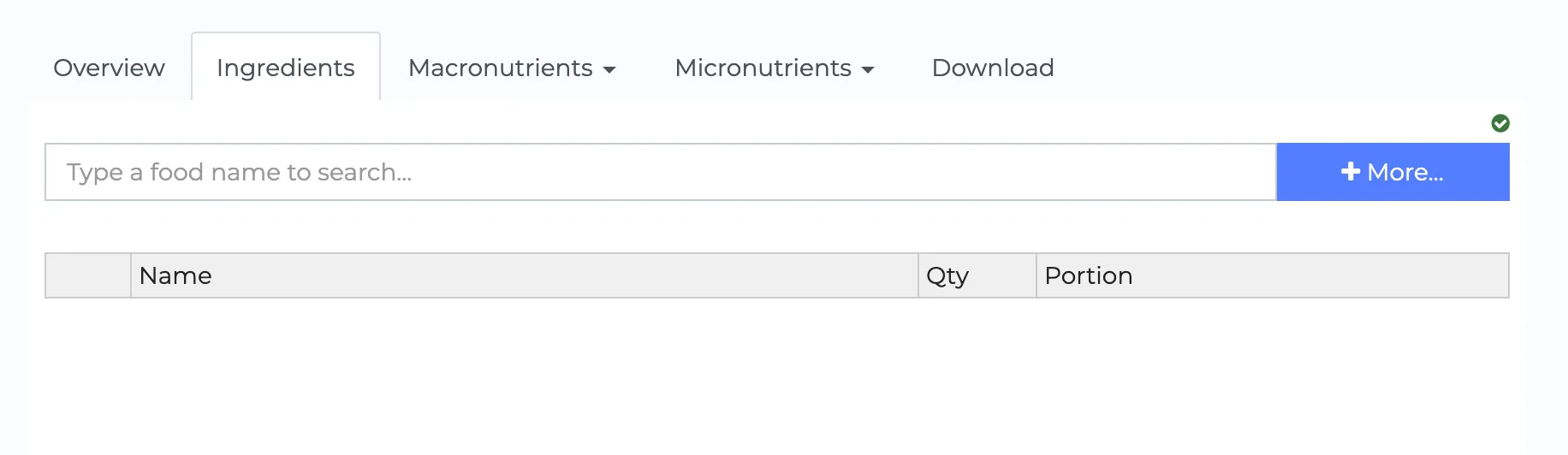Expand the Micronutrients dropdown arrow

point(868,70)
